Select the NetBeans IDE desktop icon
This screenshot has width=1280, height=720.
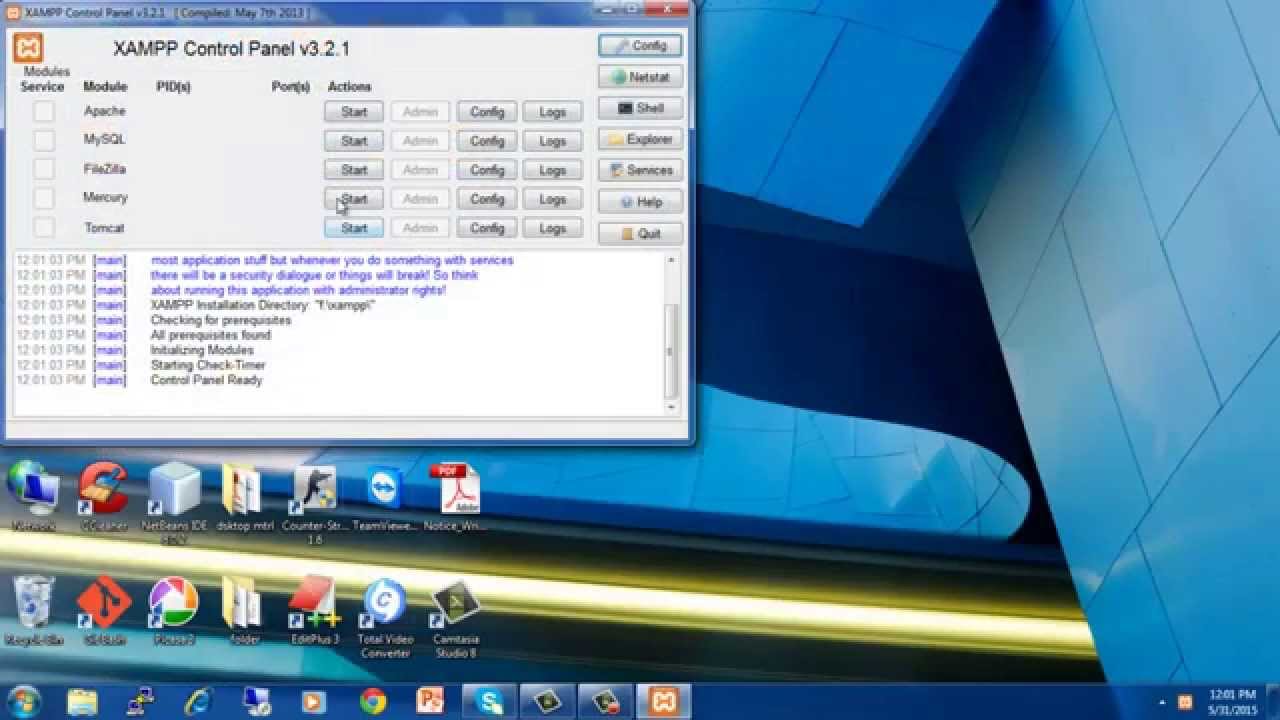174,503
